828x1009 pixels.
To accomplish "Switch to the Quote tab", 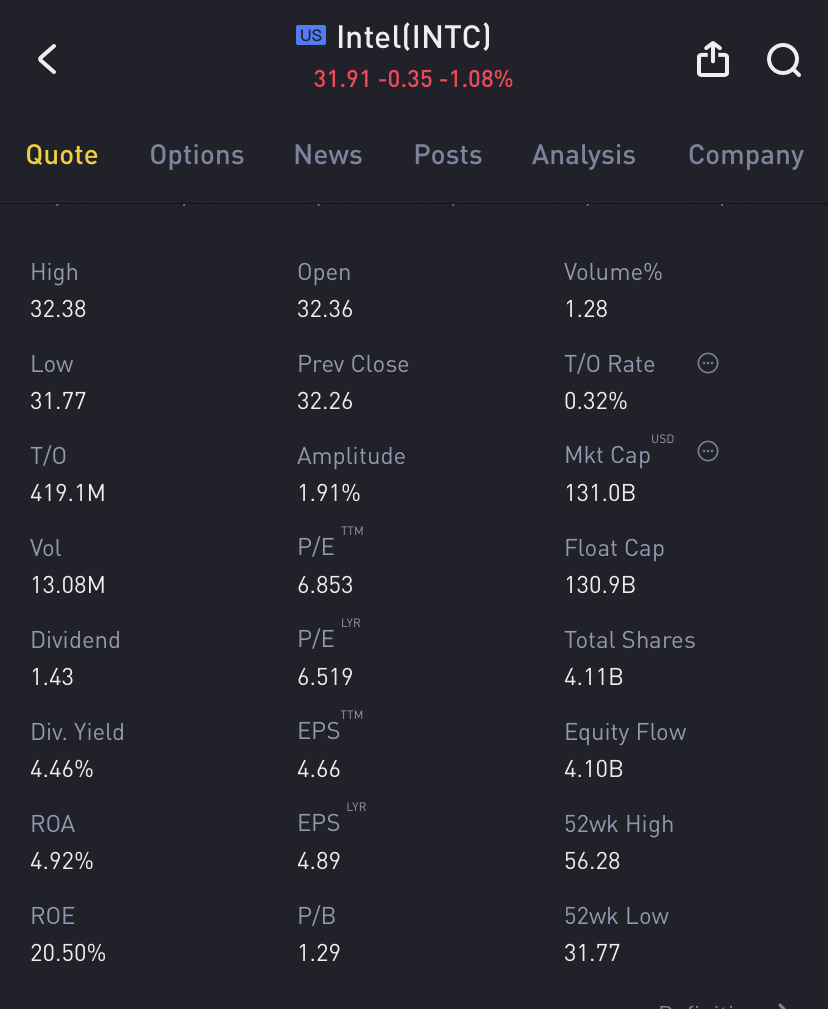I will (x=62, y=155).
